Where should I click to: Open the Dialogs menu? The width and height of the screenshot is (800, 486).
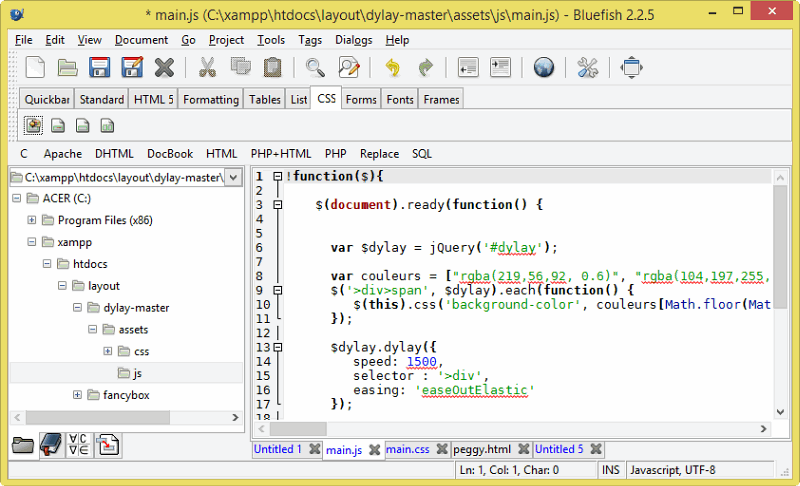(x=354, y=40)
